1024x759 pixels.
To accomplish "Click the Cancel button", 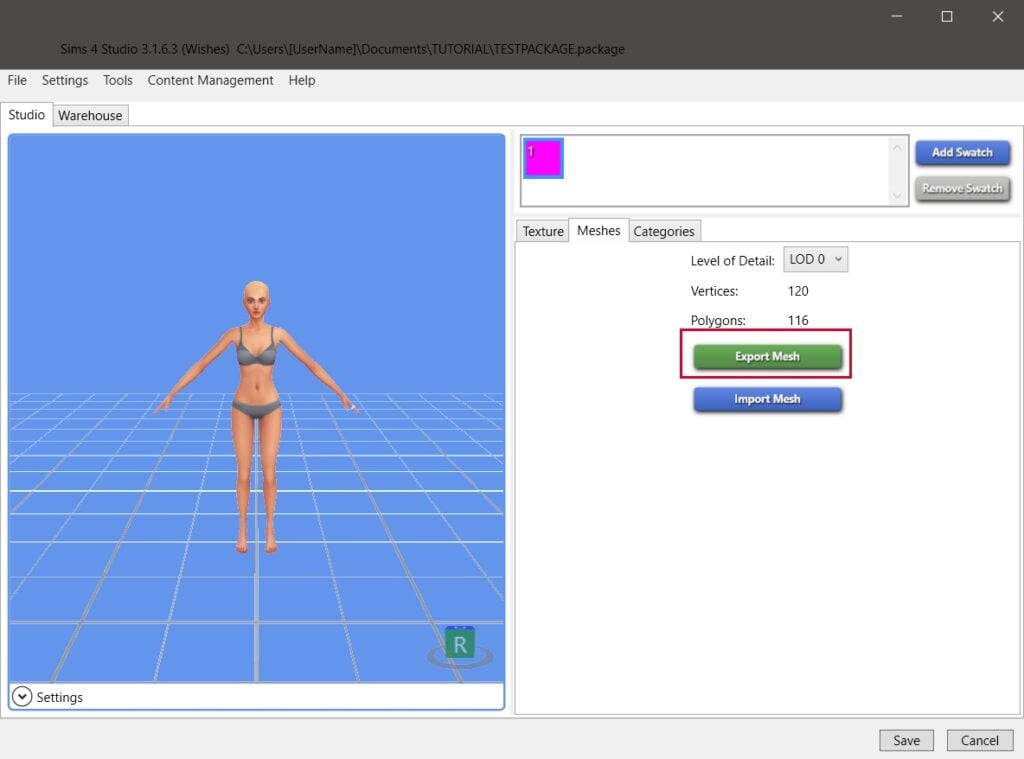I will click(979, 740).
